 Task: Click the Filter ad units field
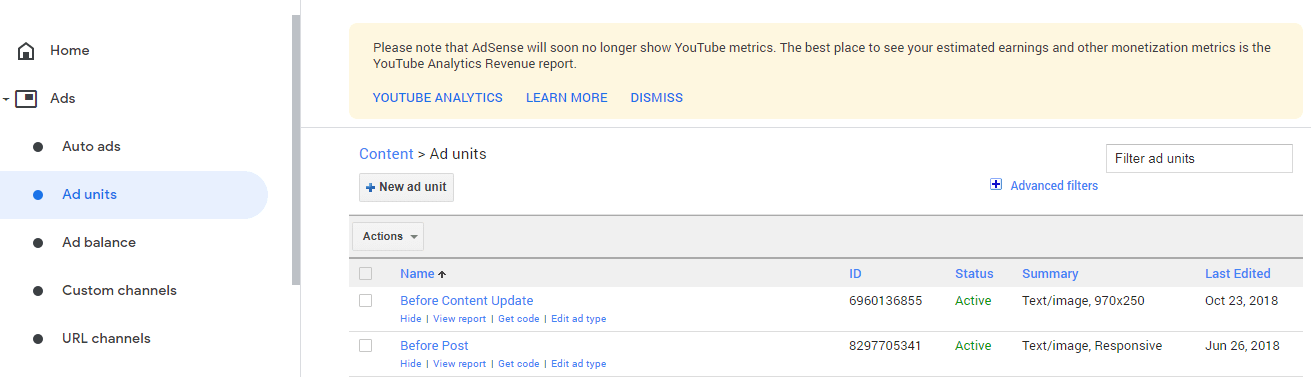pos(1199,158)
